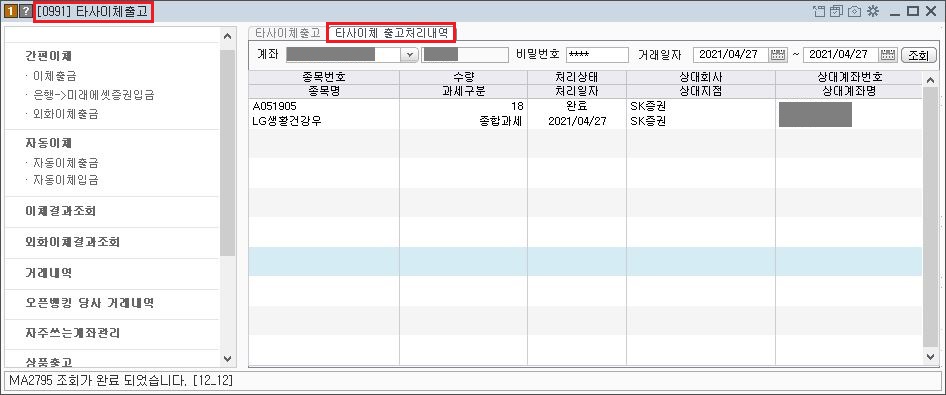Click the 상대지점 sub-header
This screenshot has width=946, height=395.
(x=700, y=92)
